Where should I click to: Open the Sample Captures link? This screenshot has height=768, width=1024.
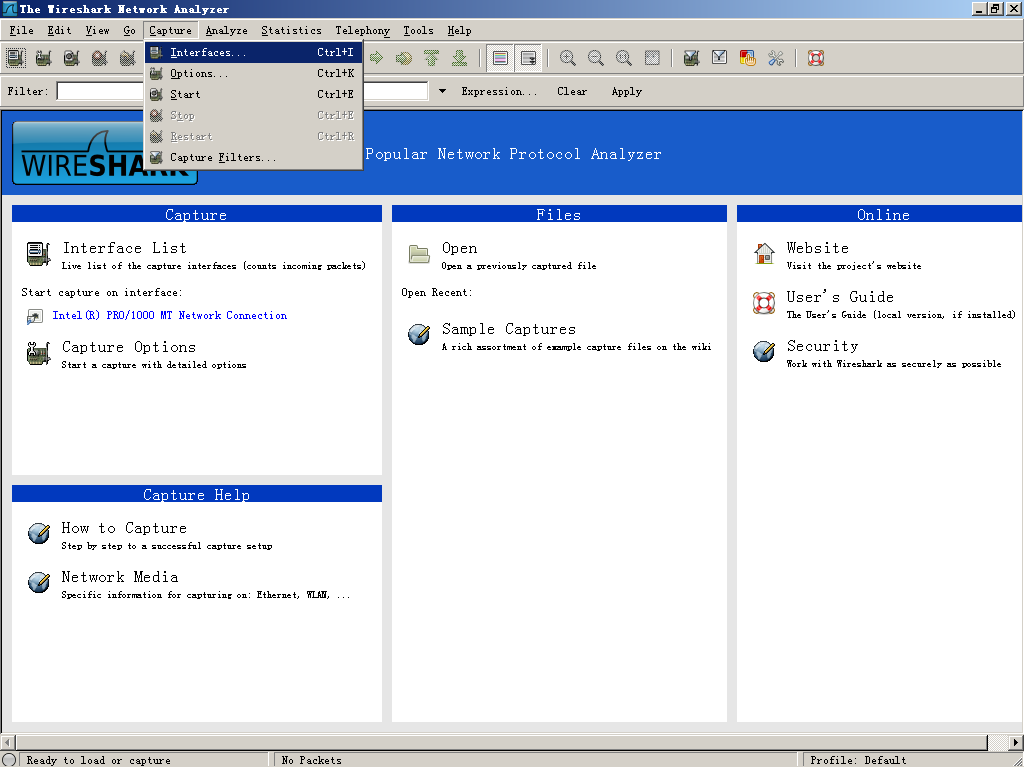(x=509, y=328)
